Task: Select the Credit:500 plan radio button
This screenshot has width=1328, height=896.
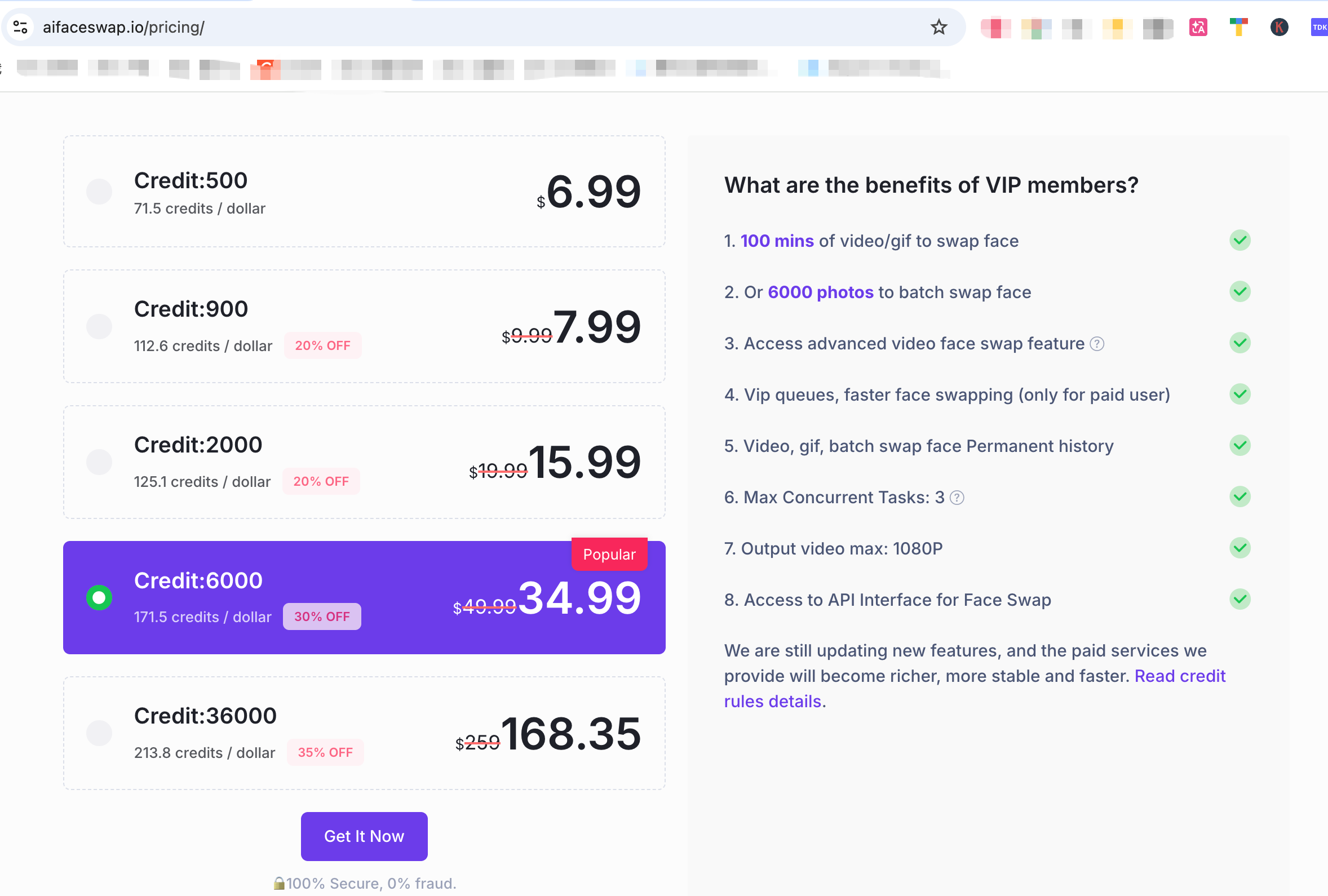Action: coord(99,192)
